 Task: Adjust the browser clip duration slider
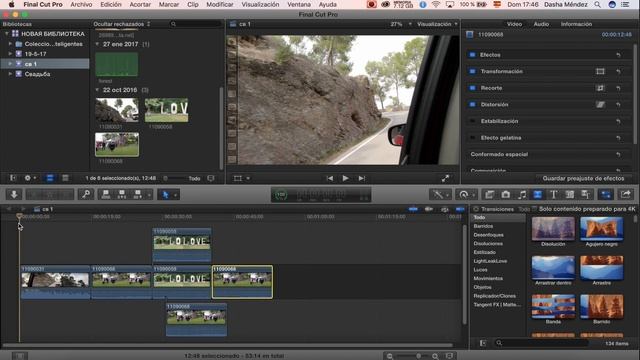click(166, 178)
